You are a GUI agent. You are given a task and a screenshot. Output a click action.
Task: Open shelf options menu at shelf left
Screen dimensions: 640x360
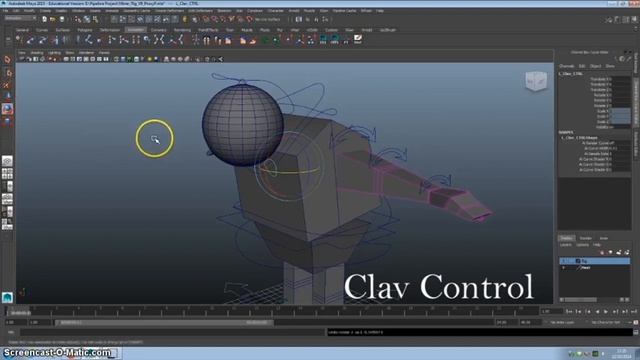[x=7, y=40]
